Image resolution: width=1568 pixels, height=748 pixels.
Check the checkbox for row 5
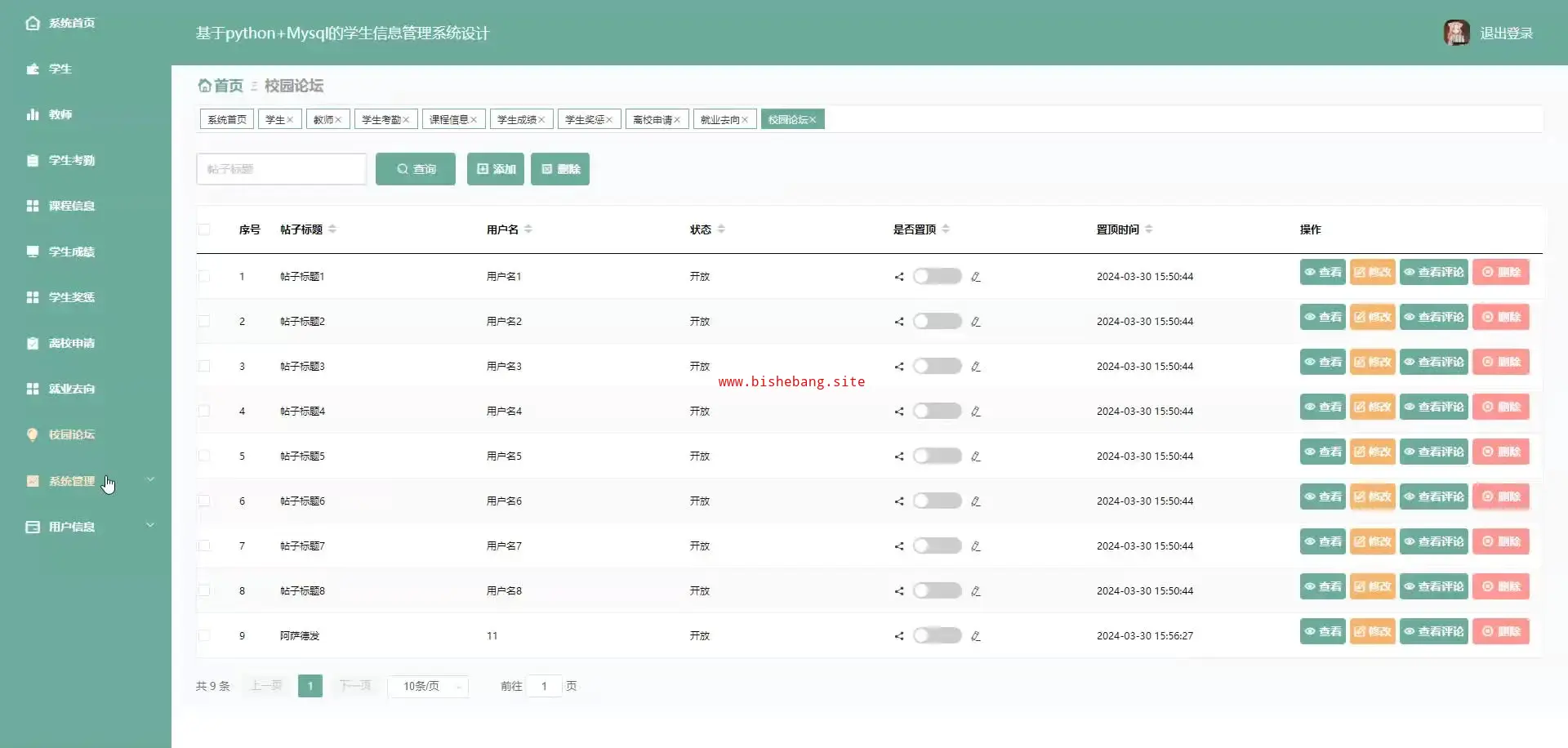pyautogui.click(x=204, y=456)
